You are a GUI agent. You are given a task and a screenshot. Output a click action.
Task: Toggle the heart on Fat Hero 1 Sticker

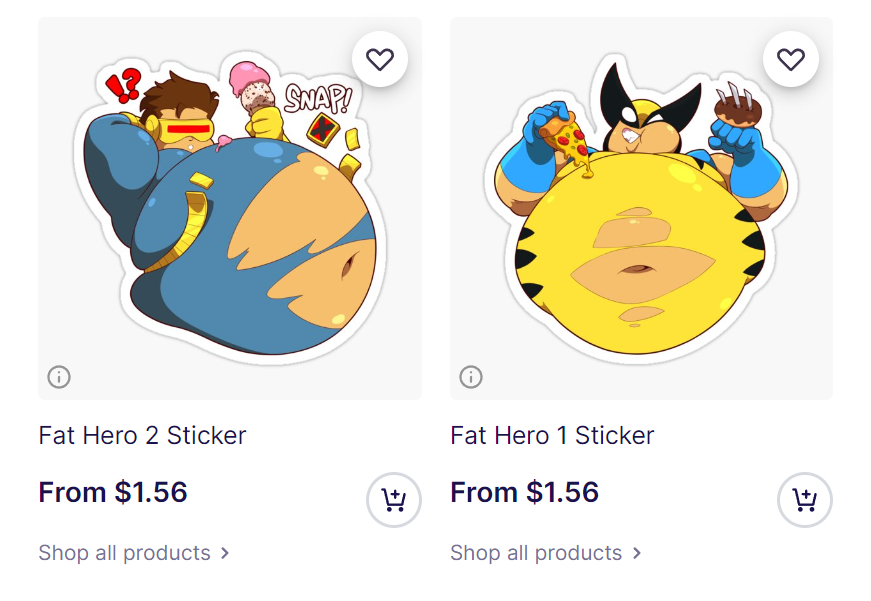(791, 60)
